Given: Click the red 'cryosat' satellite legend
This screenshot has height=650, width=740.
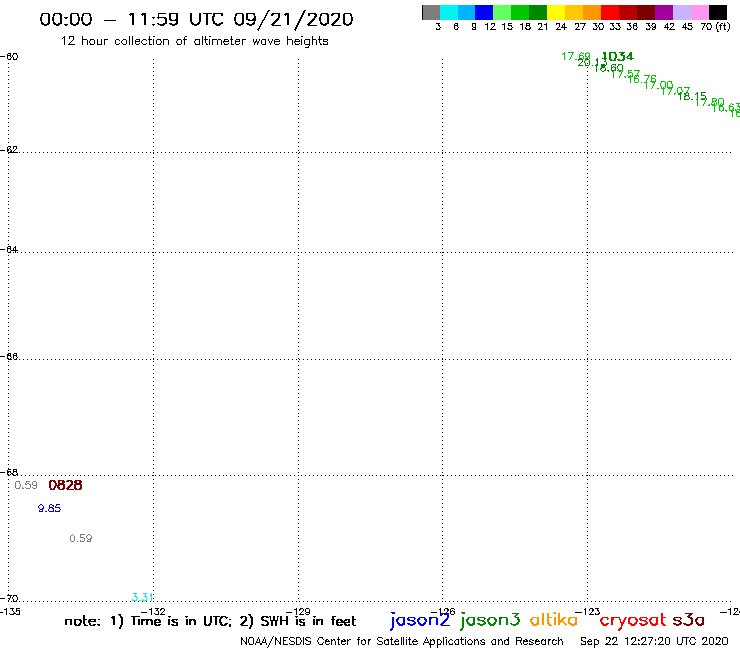Looking at the screenshot, I should pos(633,621).
